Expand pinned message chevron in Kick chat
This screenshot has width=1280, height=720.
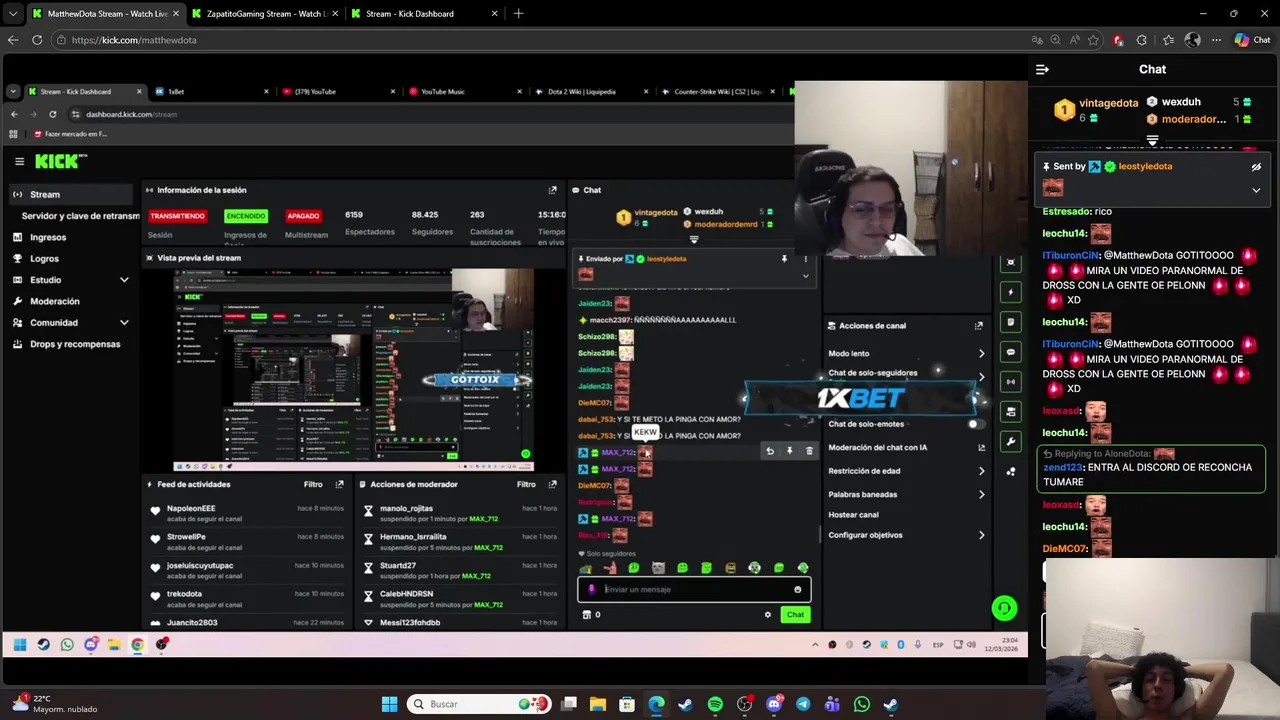coord(1256,190)
